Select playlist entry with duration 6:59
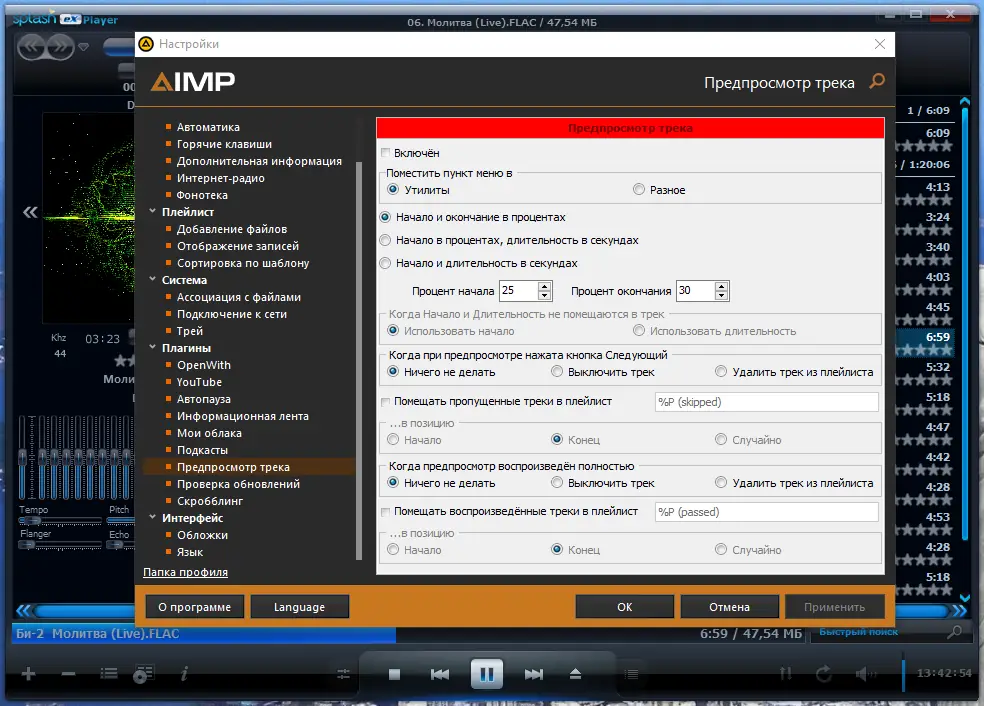Image resolution: width=984 pixels, height=706 pixels. click(x=925, y=343)
